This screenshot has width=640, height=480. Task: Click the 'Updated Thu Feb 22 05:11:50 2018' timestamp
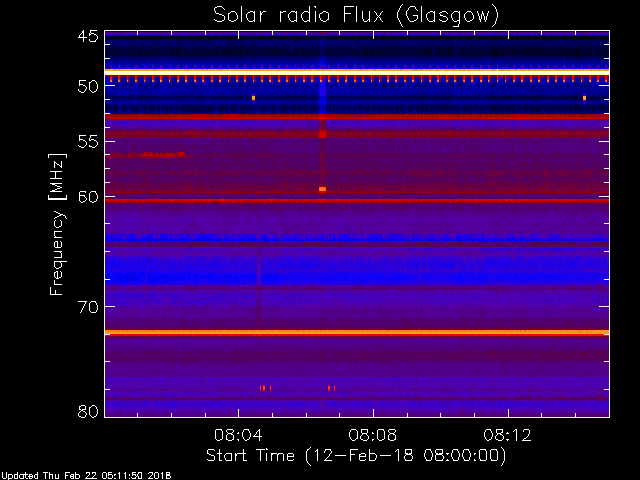[86, 476]
